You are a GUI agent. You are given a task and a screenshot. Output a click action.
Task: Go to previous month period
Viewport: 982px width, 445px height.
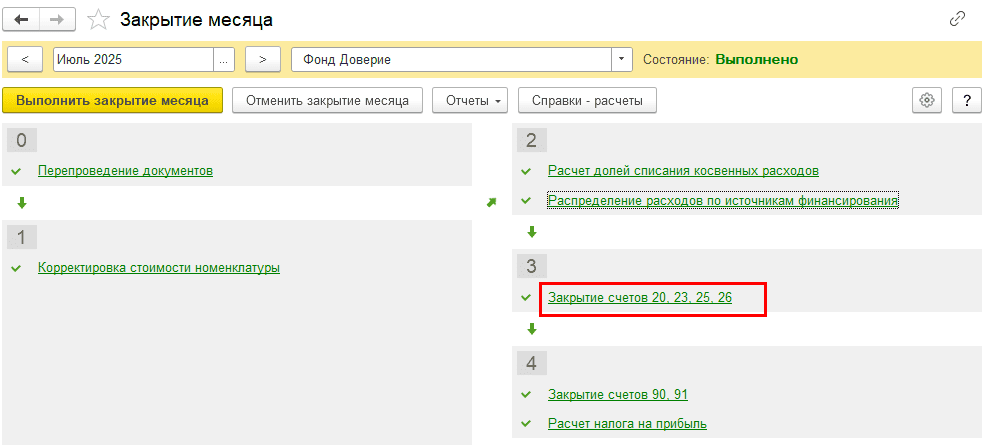(25, 59)
